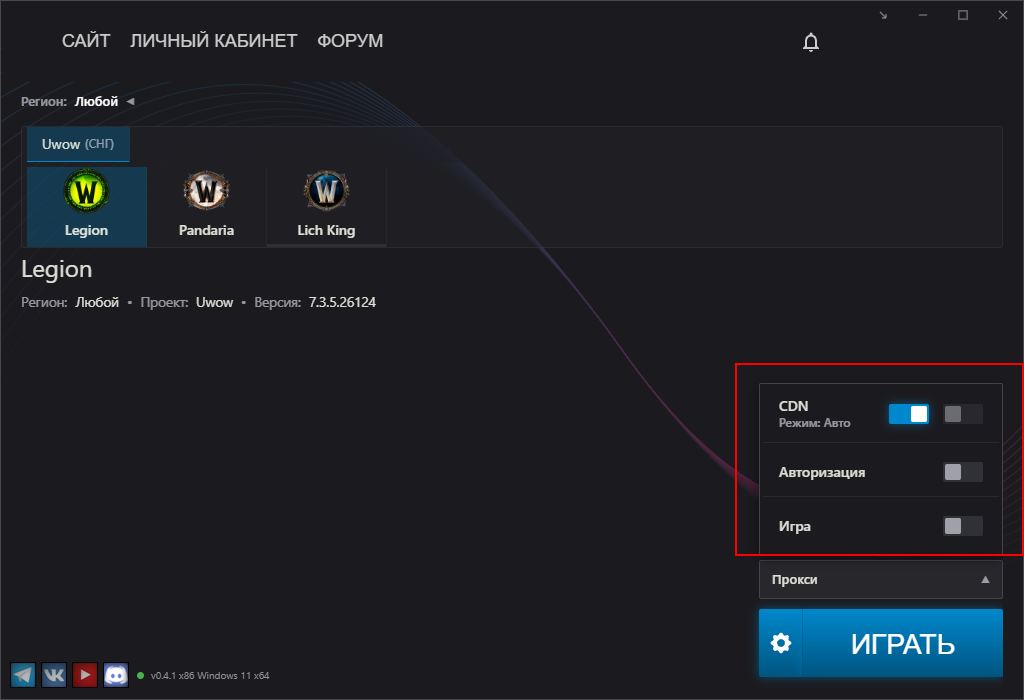Collapse the Прокси panel
Screen dimensions: 1024x700
(880, 579)
